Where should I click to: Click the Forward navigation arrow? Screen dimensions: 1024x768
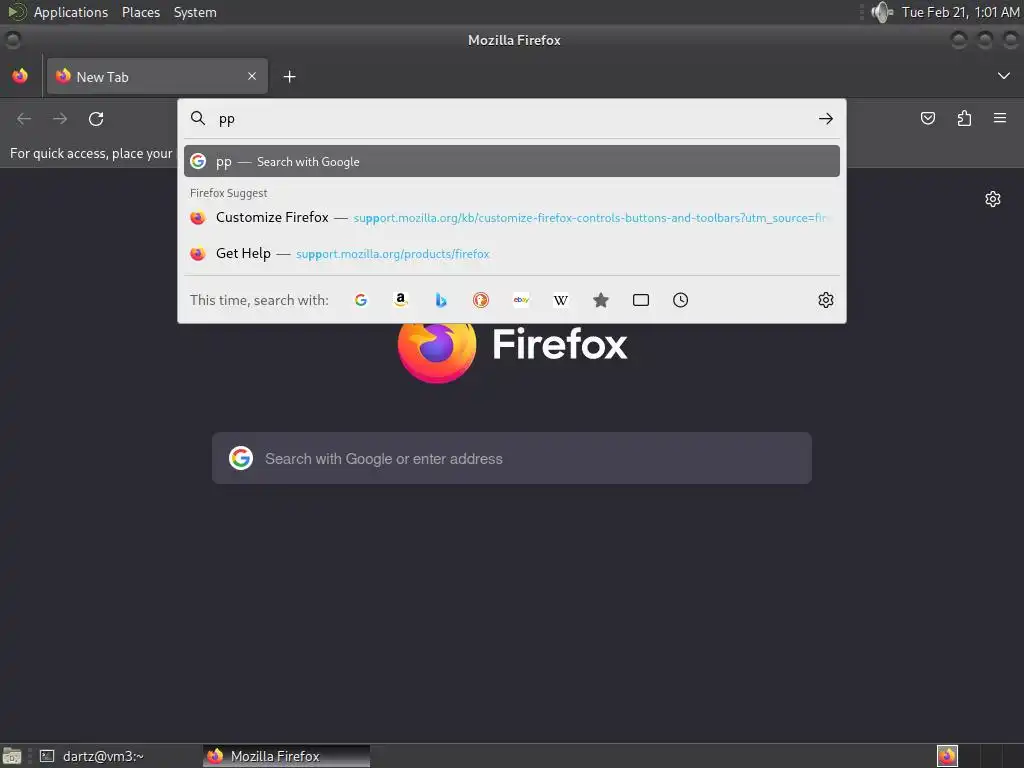coord(60,119)
